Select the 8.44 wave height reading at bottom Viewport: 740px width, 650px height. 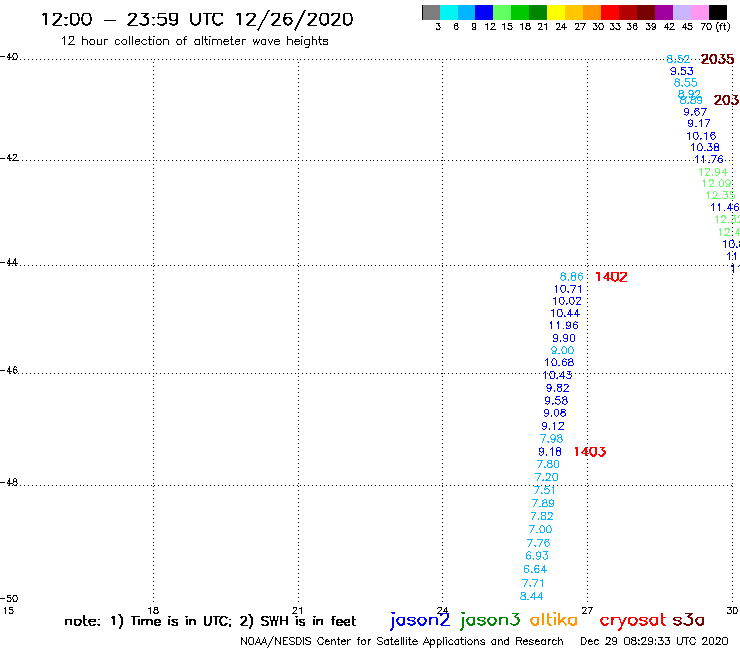[532, 596]
